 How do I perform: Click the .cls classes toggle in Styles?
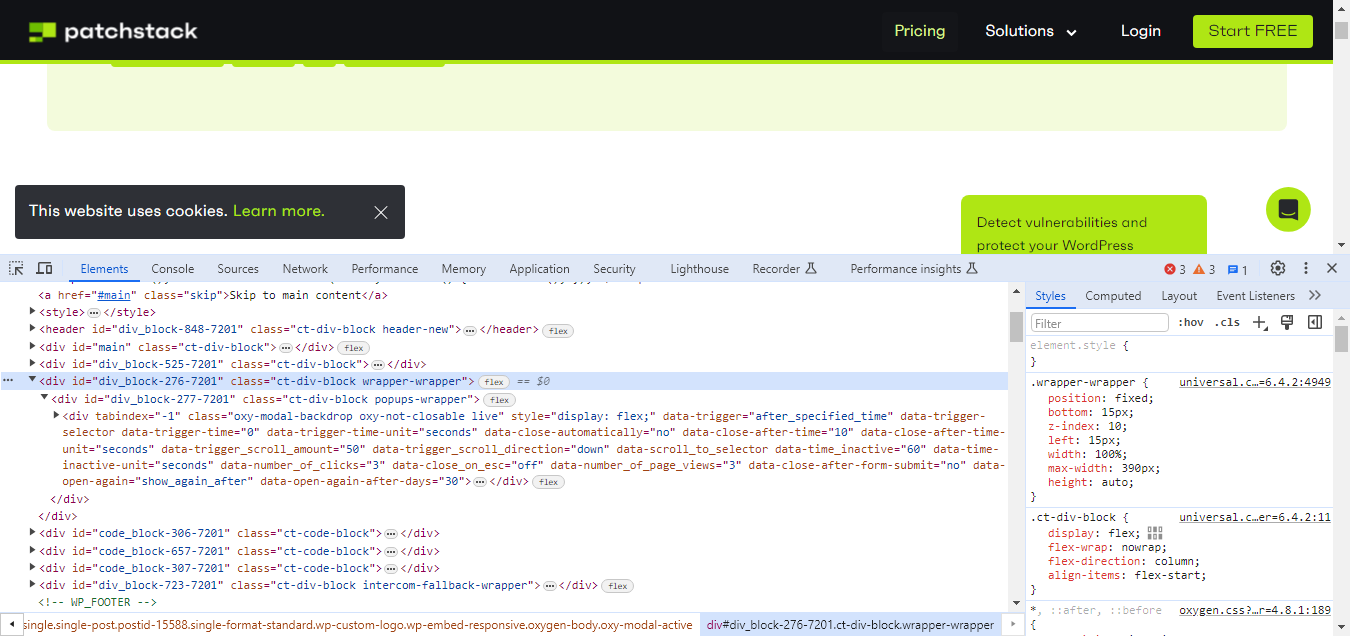tap(1227, 322)
